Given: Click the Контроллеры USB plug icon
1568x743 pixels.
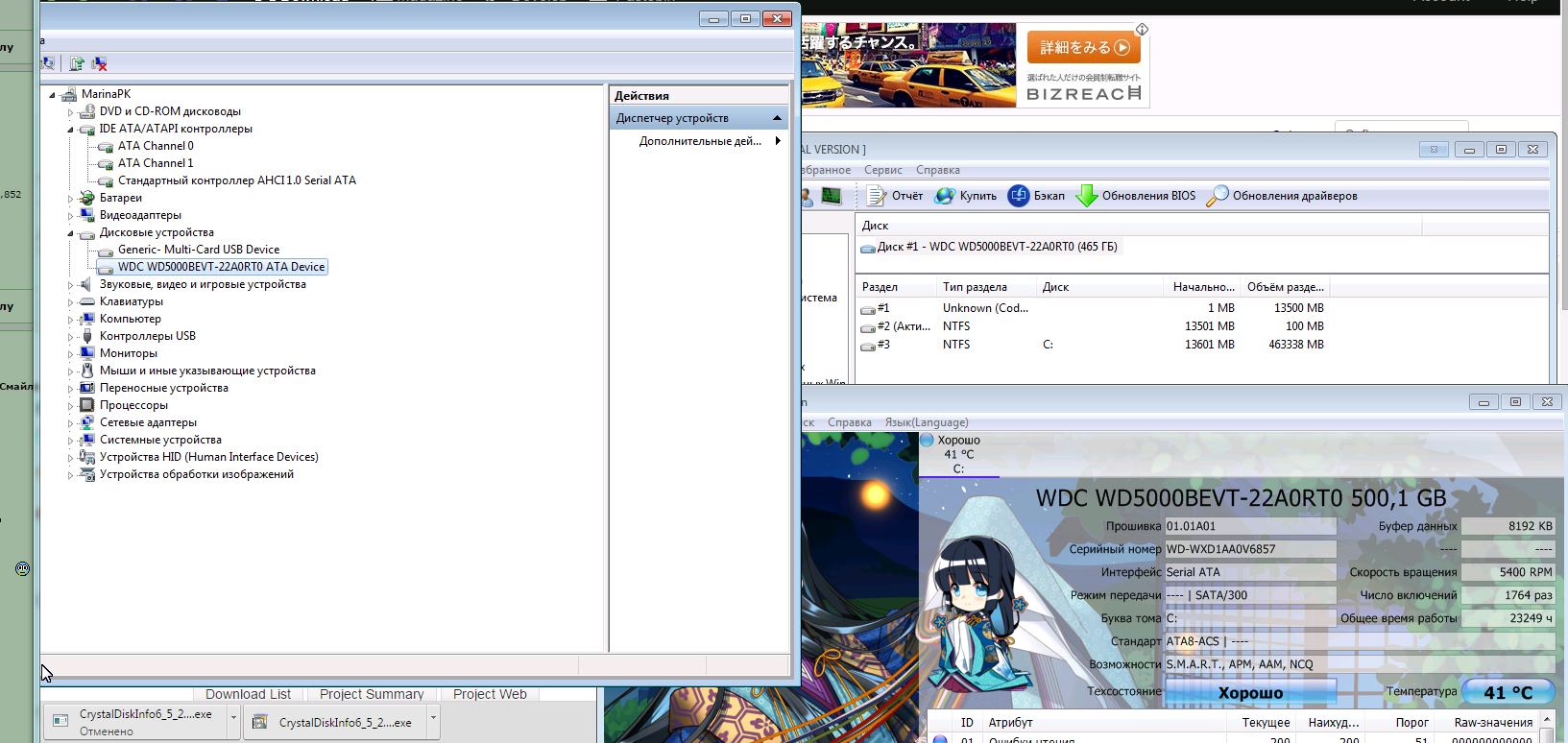Looking at the screenshot, I should tap(87, 336).
